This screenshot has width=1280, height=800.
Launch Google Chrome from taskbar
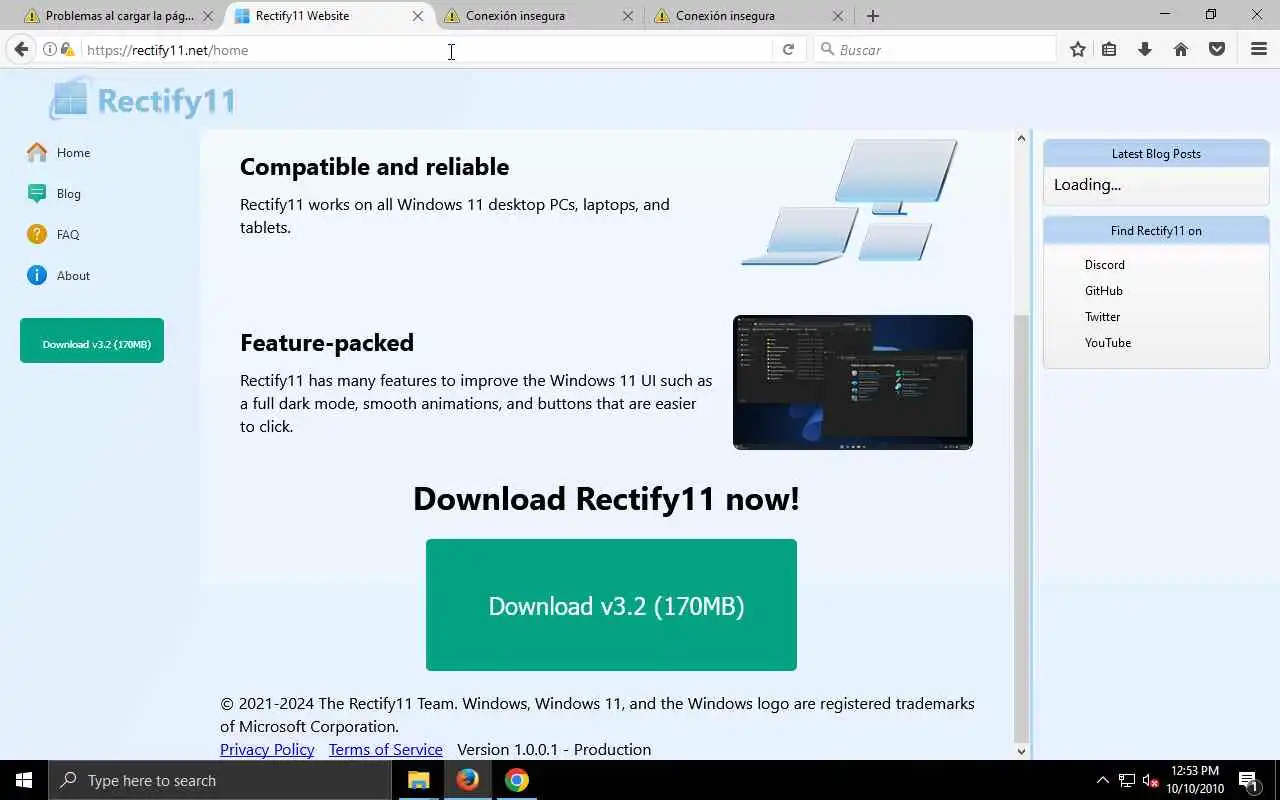pos(517,780)
